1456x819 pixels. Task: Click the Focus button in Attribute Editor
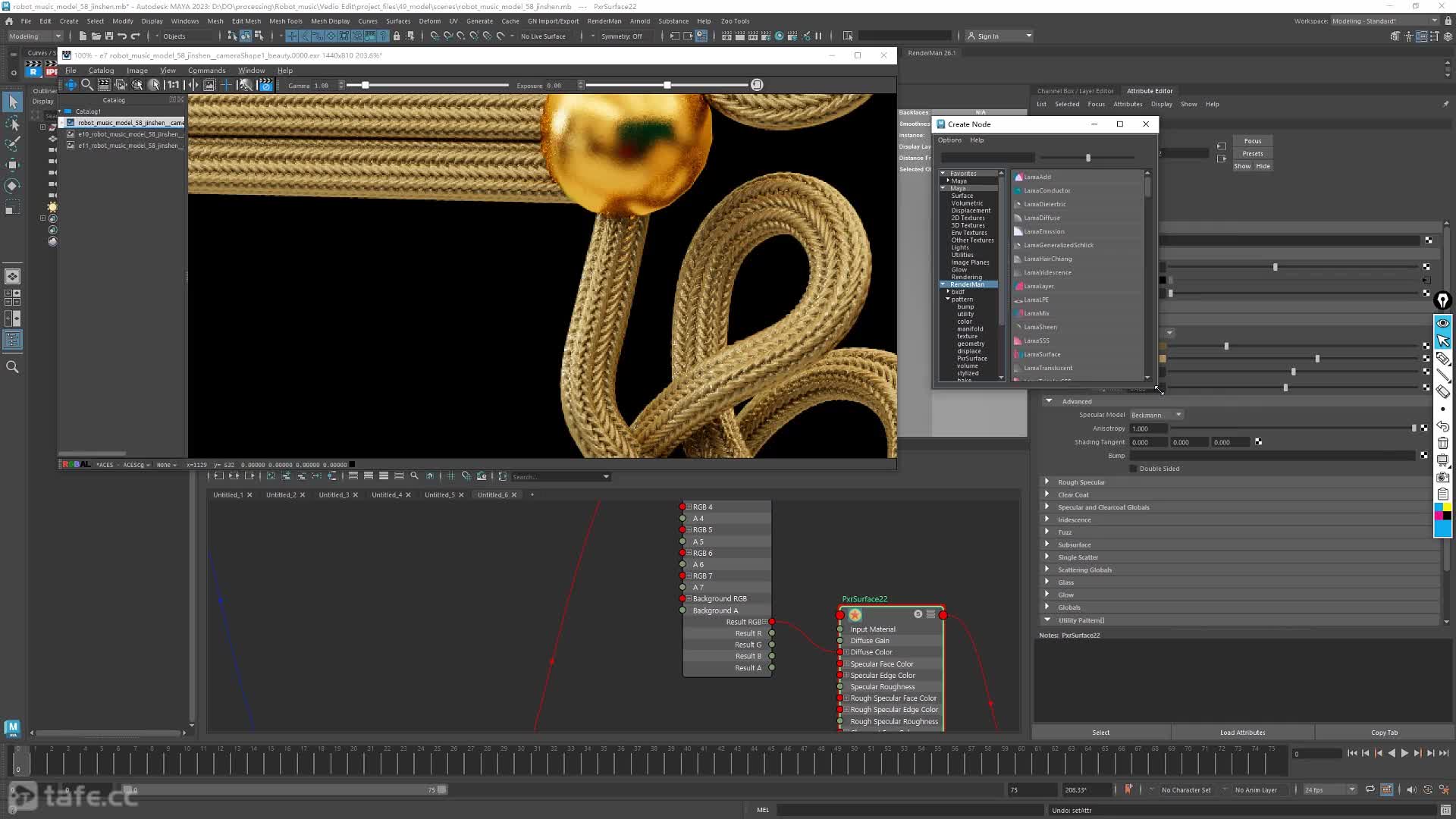pos(1253,141)
